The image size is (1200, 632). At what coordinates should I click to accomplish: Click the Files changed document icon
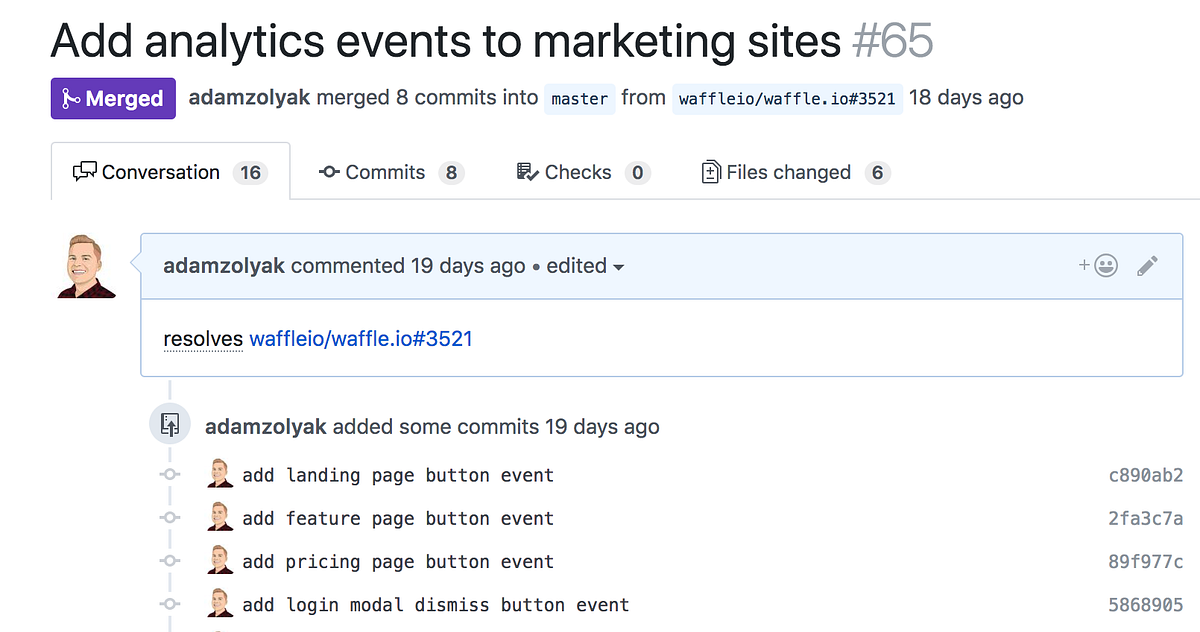(x=710, y=171)
